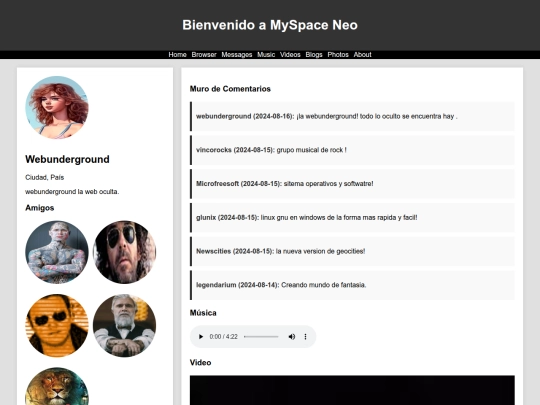This screenshot has width=540, height=405.
Task: Play the audio track in Música
Action: 201,336
